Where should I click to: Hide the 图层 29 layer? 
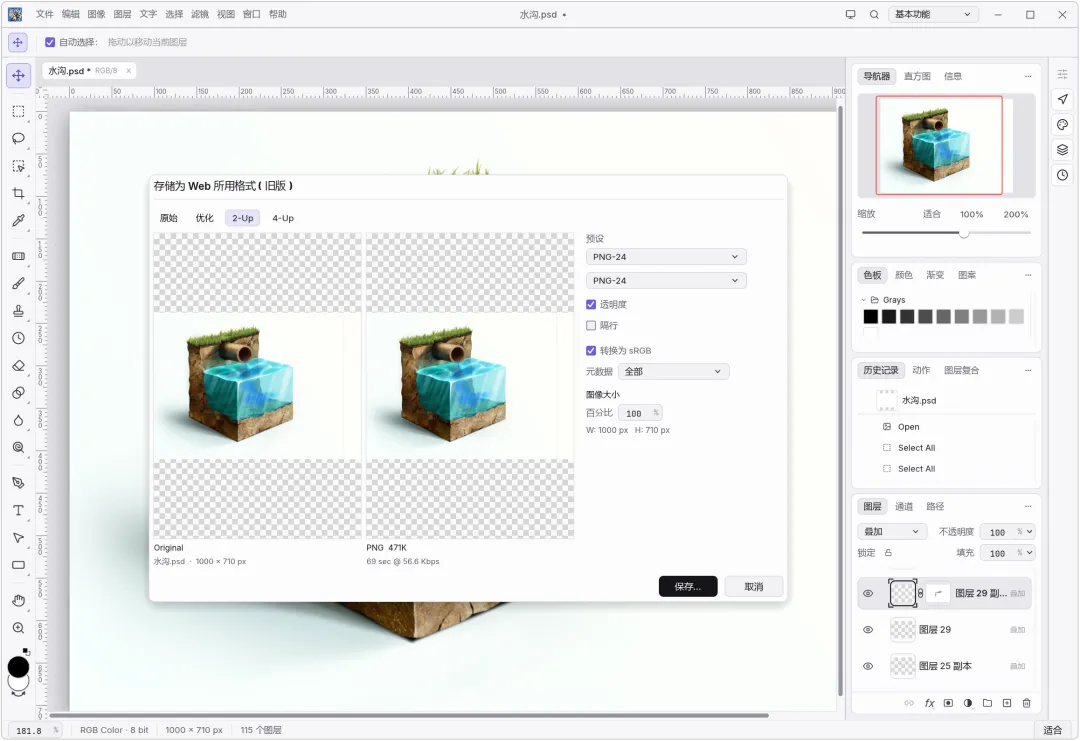[868, 629]
